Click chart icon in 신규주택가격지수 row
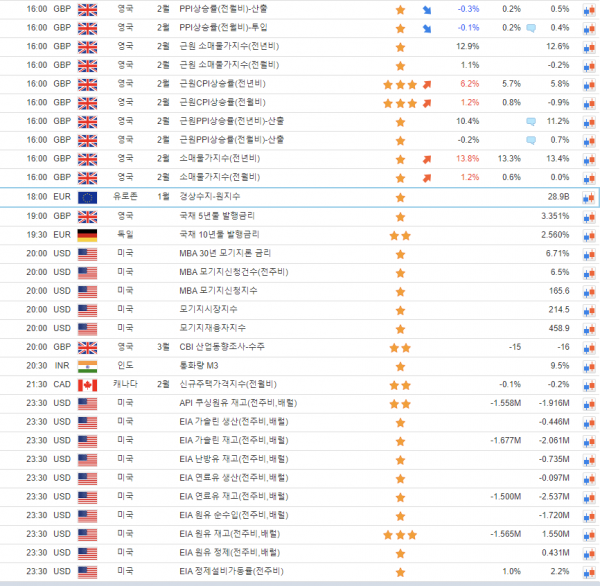Screen dimensions: 600x586 click(589, 384)
